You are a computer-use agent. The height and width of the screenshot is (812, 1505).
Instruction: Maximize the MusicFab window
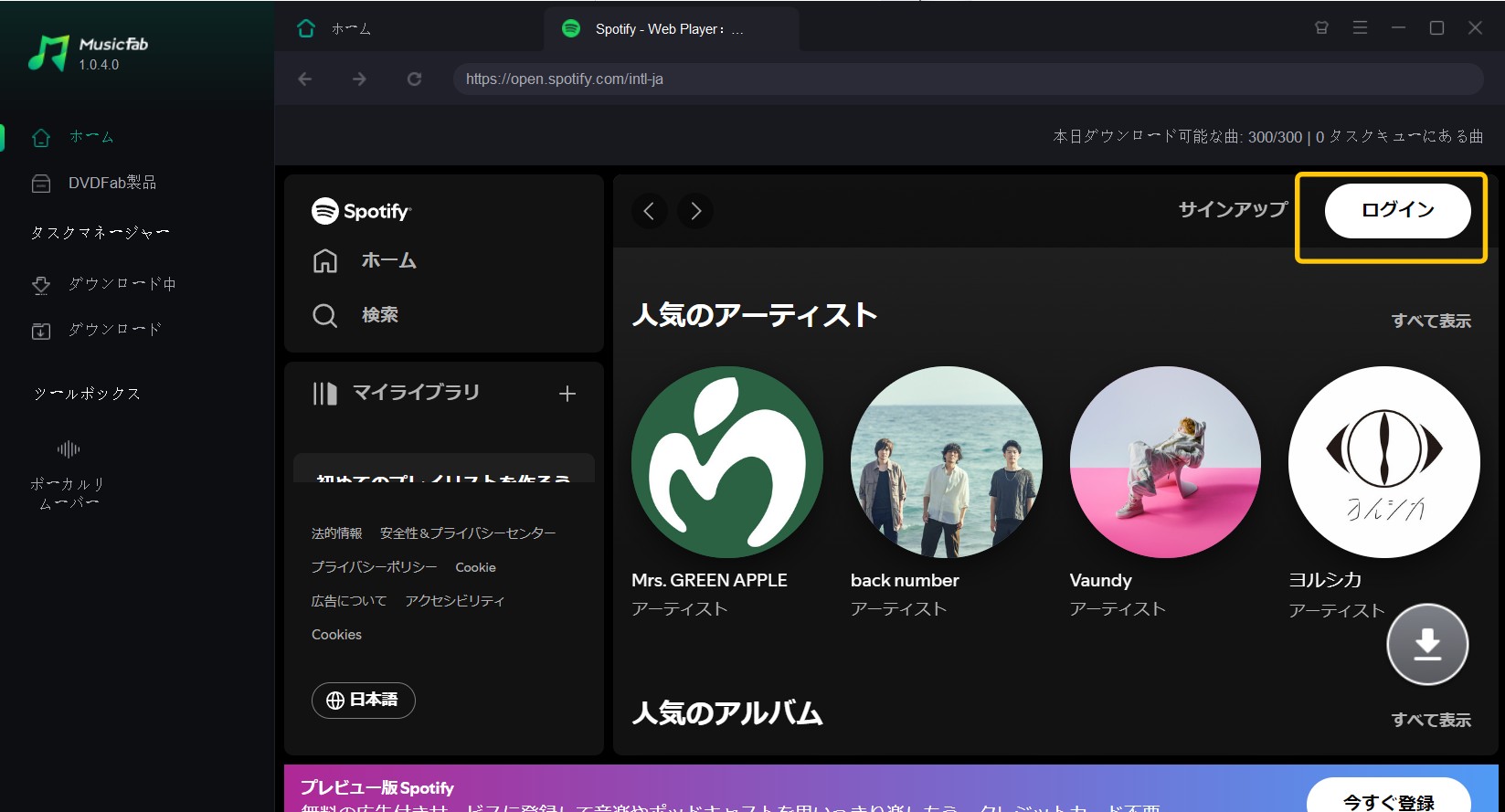coord(1436,28)
